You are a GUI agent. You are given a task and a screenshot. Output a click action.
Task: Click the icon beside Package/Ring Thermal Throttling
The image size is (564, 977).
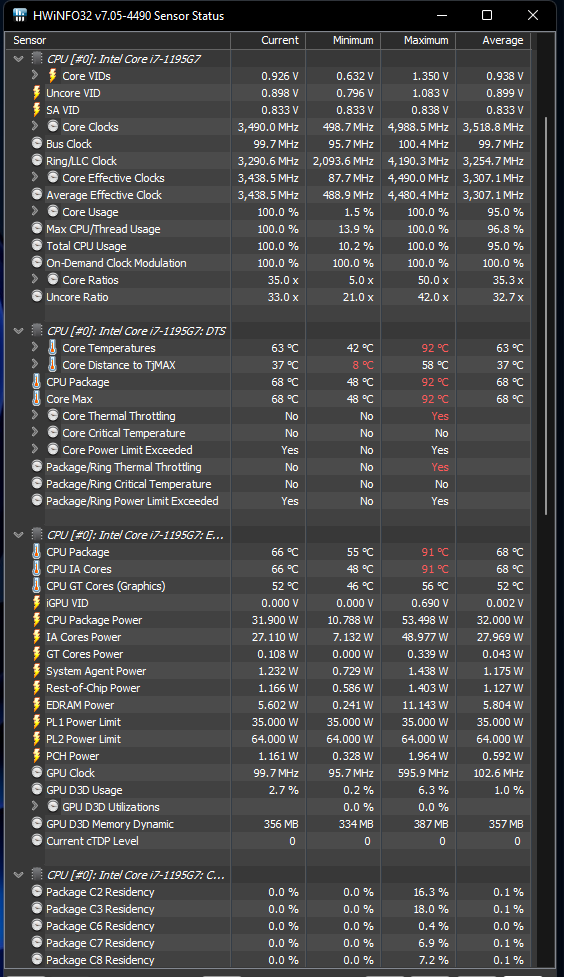point(37,467)
